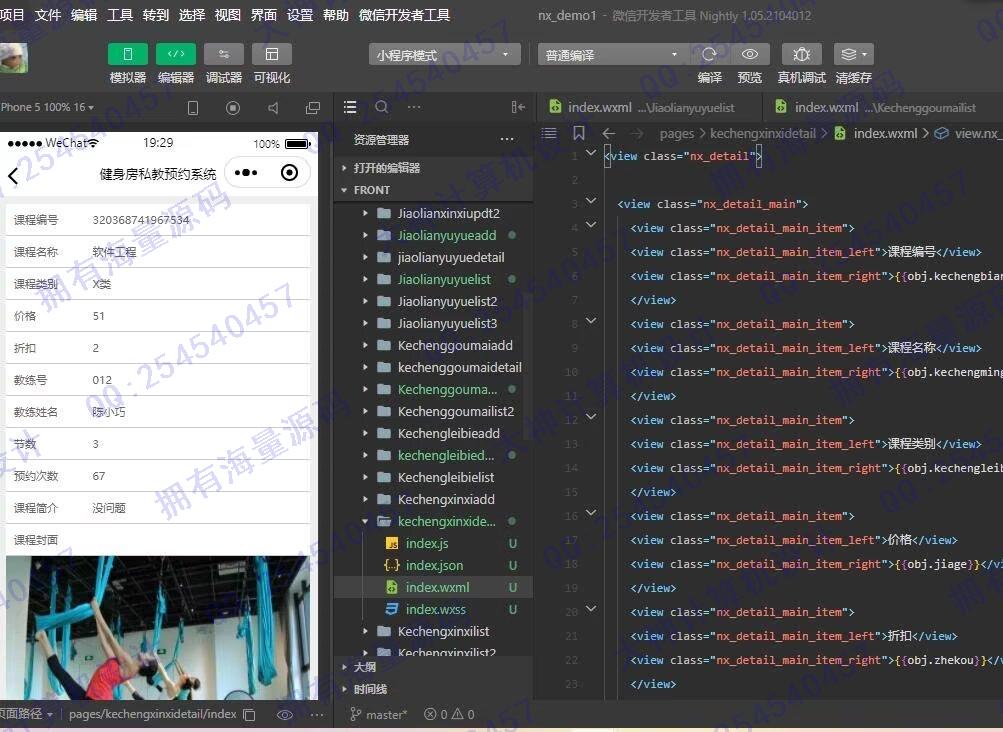1003x732 pixels.
Task: Toggle the editor panel button
Action: [176, 54]
